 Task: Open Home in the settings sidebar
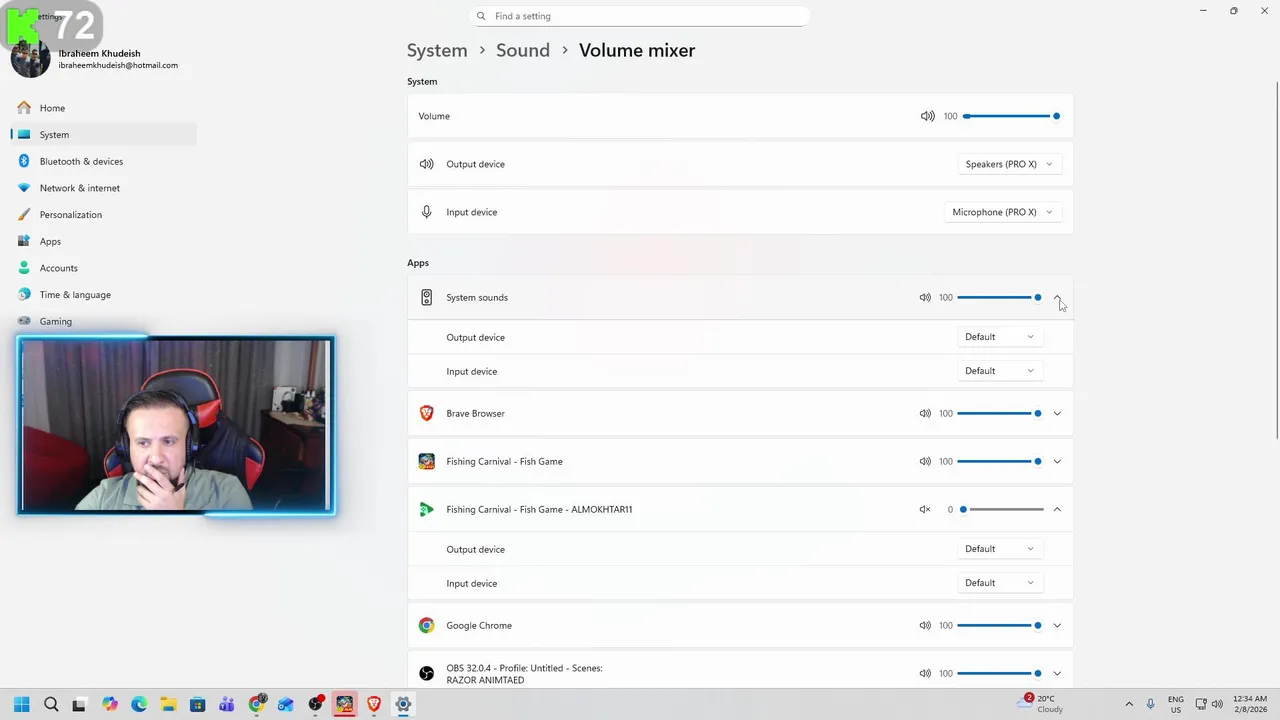click(x=104, y=108)
